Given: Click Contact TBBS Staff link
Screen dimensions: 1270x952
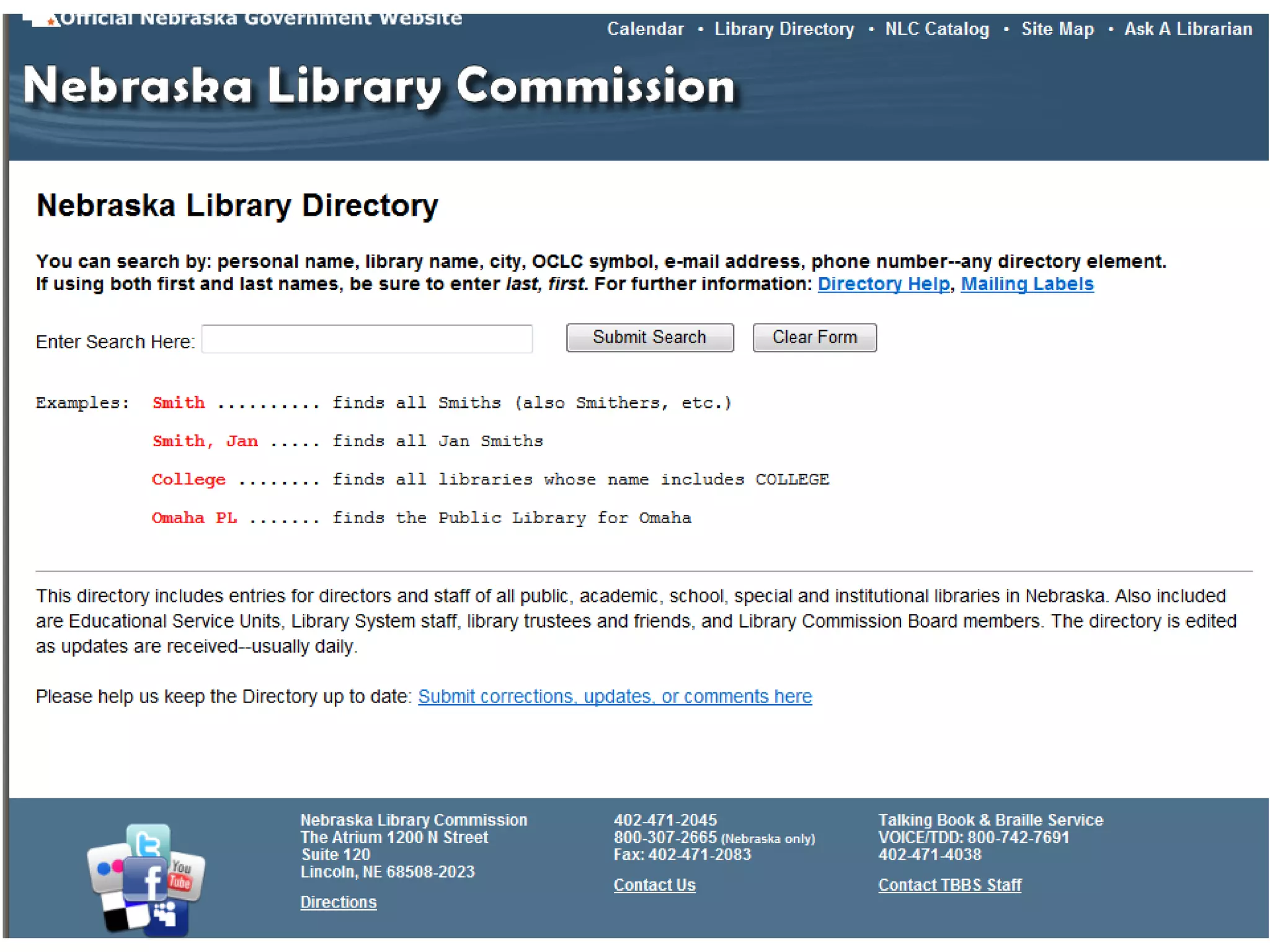Looking at the screenshot, I should (949, 885).
